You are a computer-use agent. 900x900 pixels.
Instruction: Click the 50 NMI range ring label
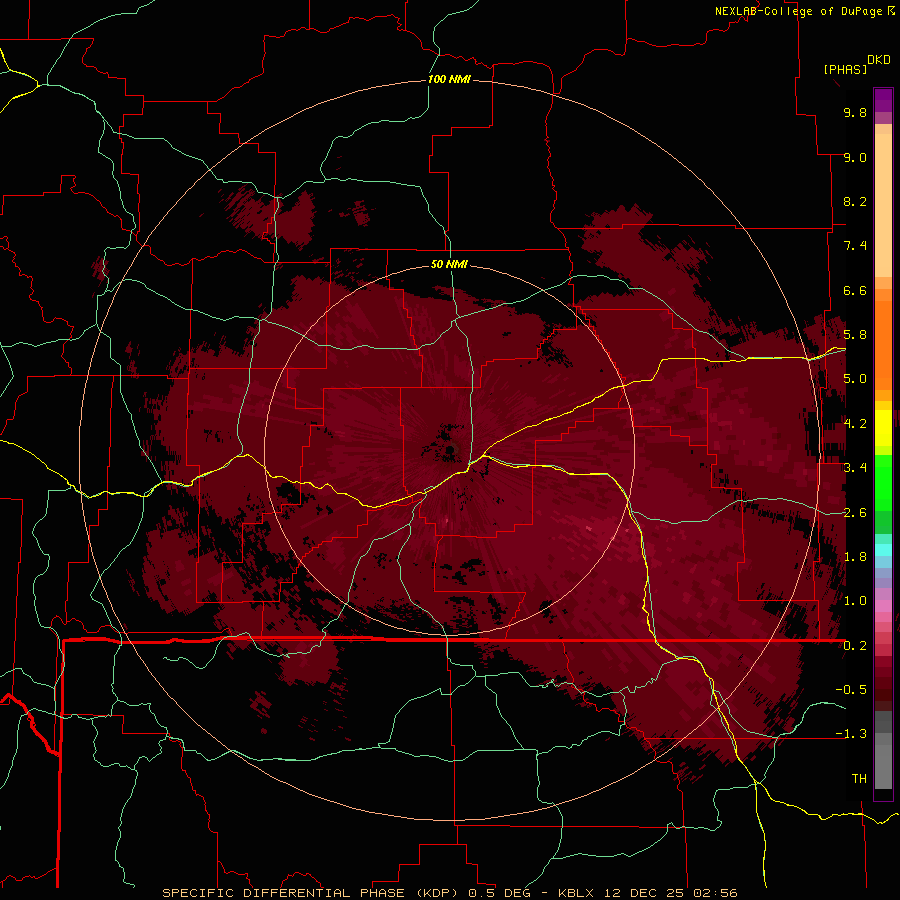point(449,265)
